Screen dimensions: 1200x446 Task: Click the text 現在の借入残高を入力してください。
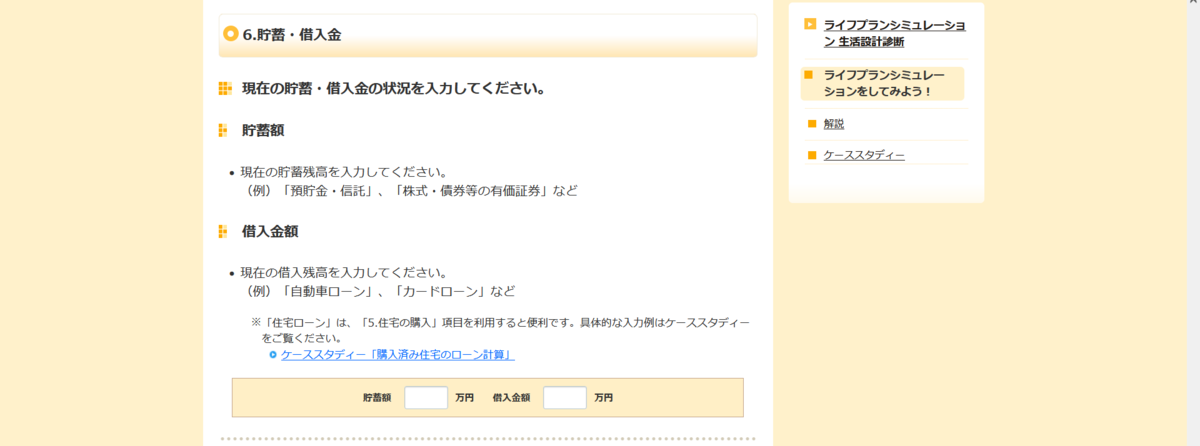tap(343, 272)
